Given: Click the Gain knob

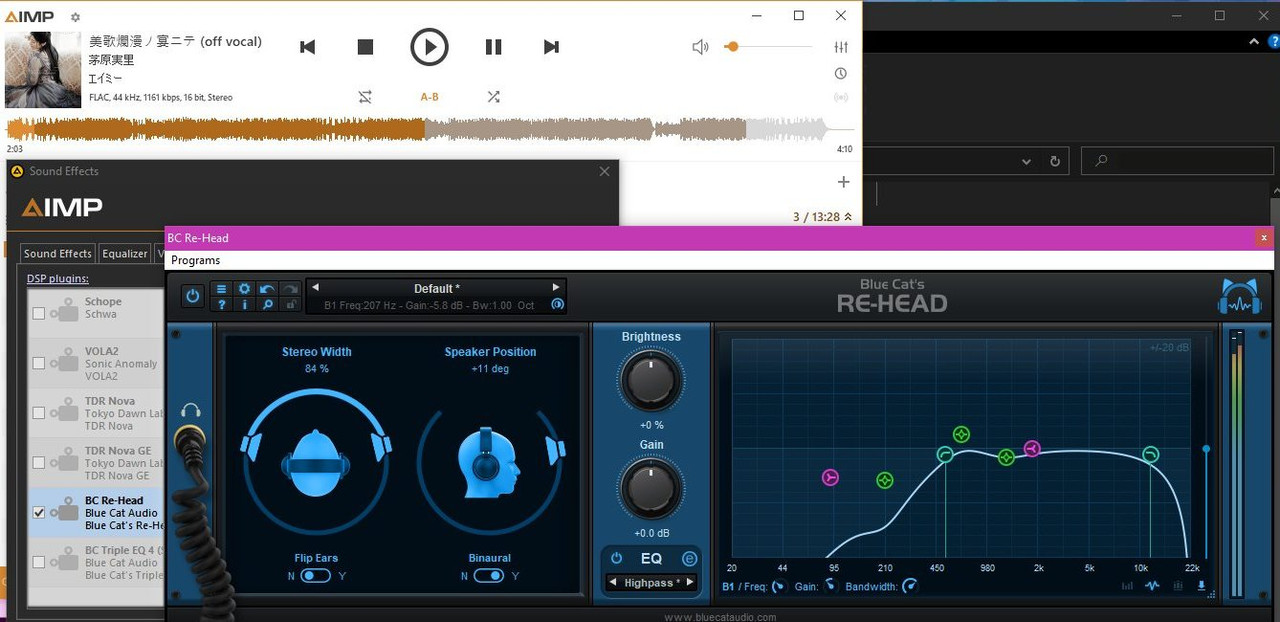Looking at the screenshot, I should point(651,488).
